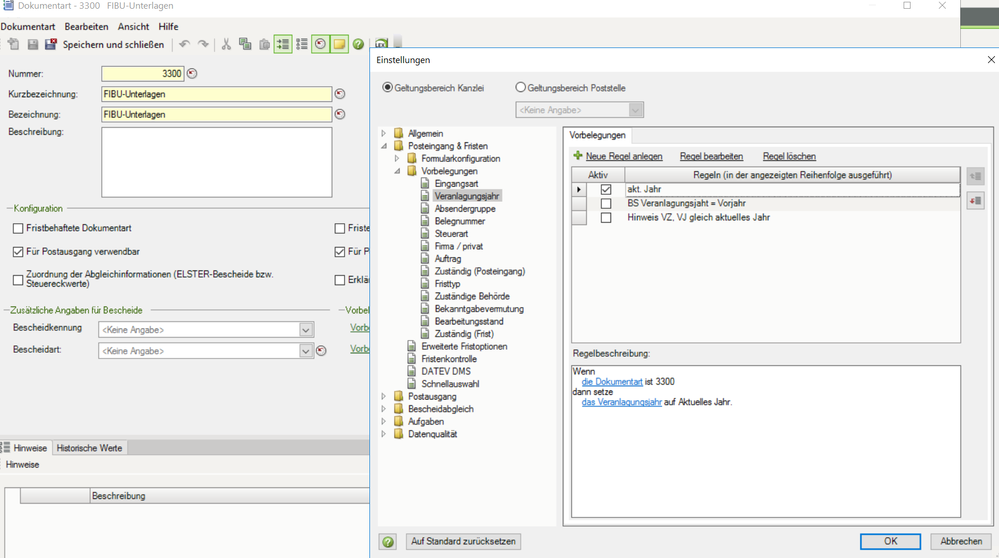The width and height of the screenshot is (999, 558).
Task: Click Auf Standard zurücksetzen button
Action: [x=463, y=541]
